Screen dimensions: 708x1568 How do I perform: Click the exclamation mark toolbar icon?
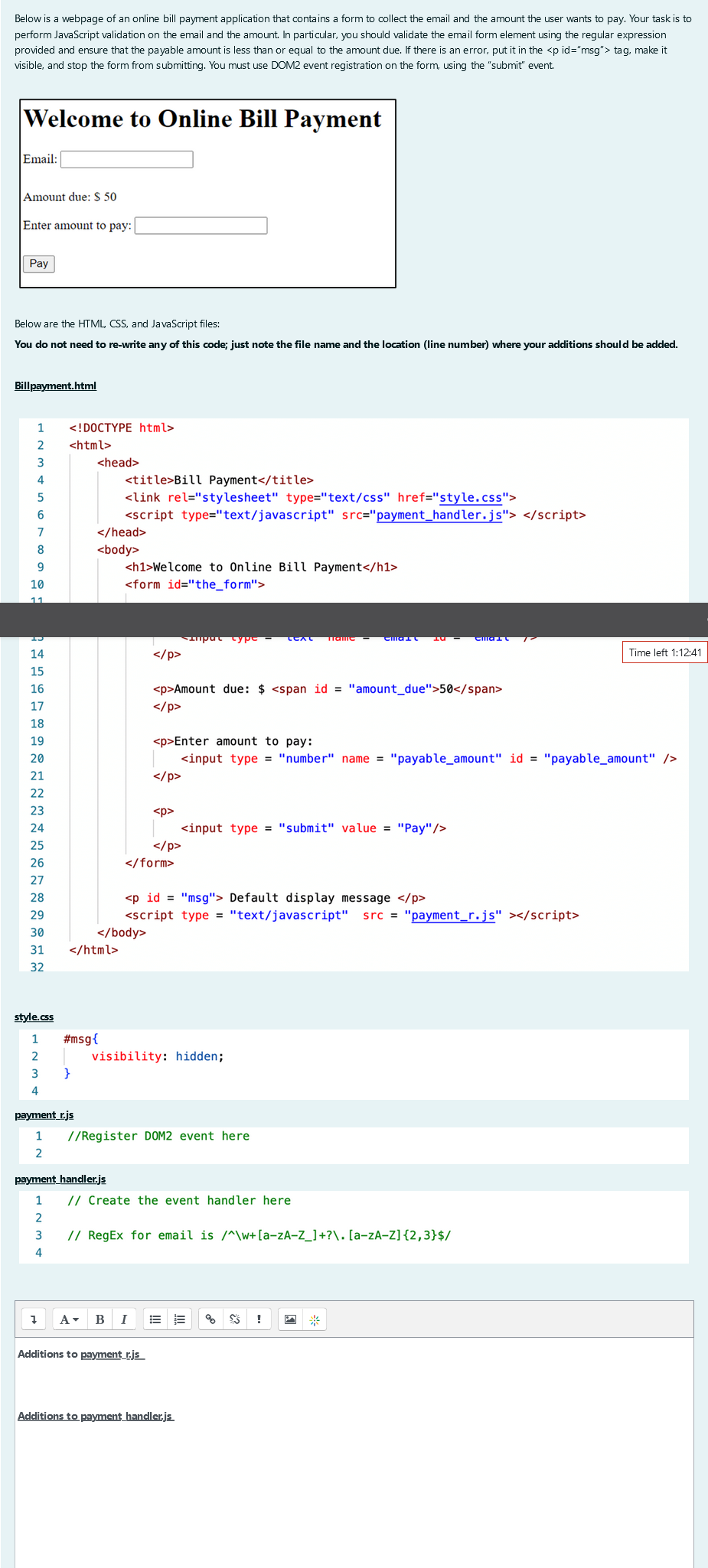[259, 1319]
